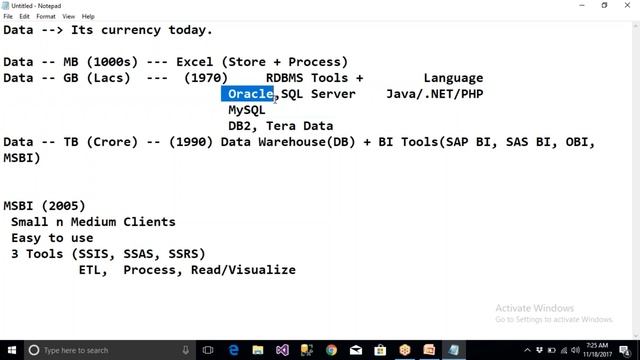
Task: Click the taskbar microphone icon
Action: pyautogui.click(x=186, y=350)
